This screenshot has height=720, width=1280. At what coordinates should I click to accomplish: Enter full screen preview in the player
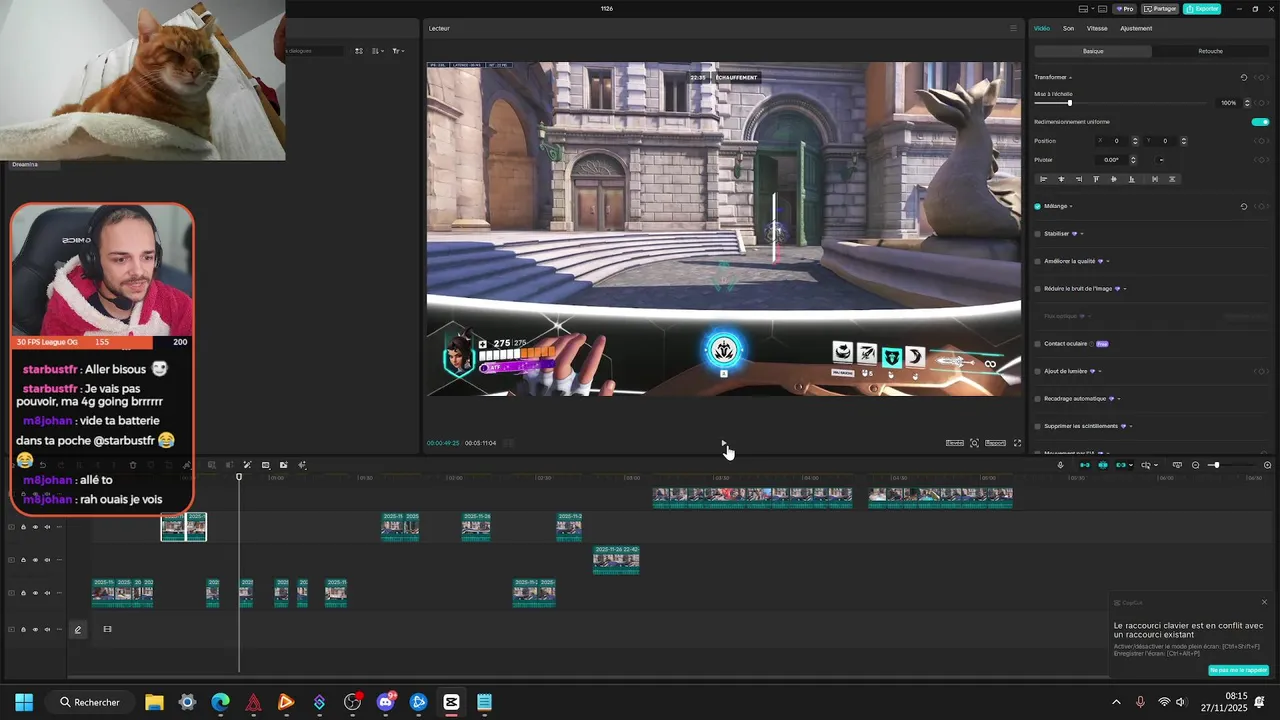tap(1018, 443)
